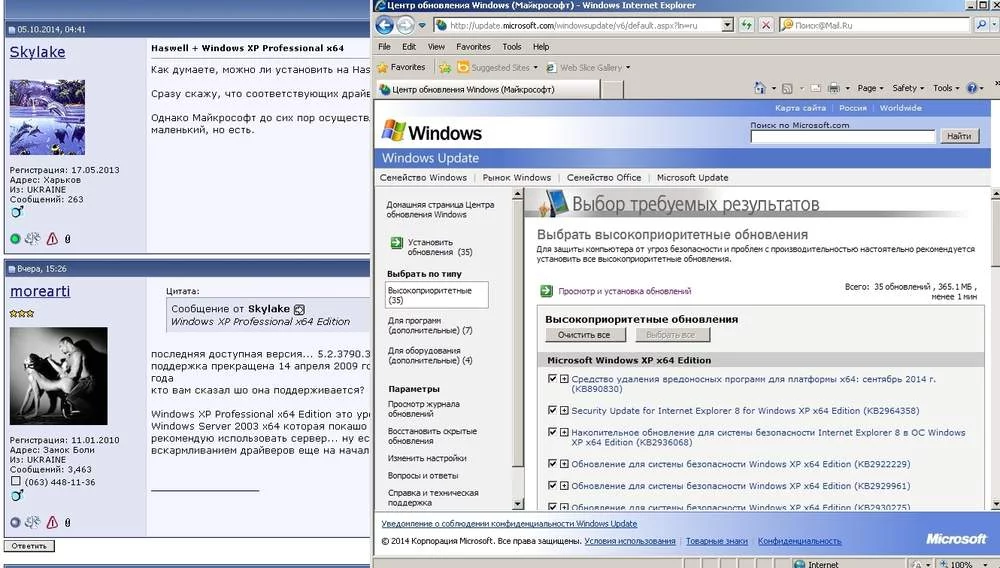Click the Read Mail envelope icon
Screen dimensions: 1000x568
pos(816,89)
